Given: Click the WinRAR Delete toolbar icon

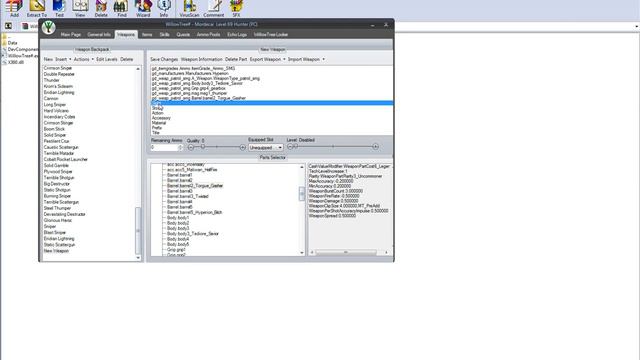Looking at the screenshot, I should click(101, 7).
